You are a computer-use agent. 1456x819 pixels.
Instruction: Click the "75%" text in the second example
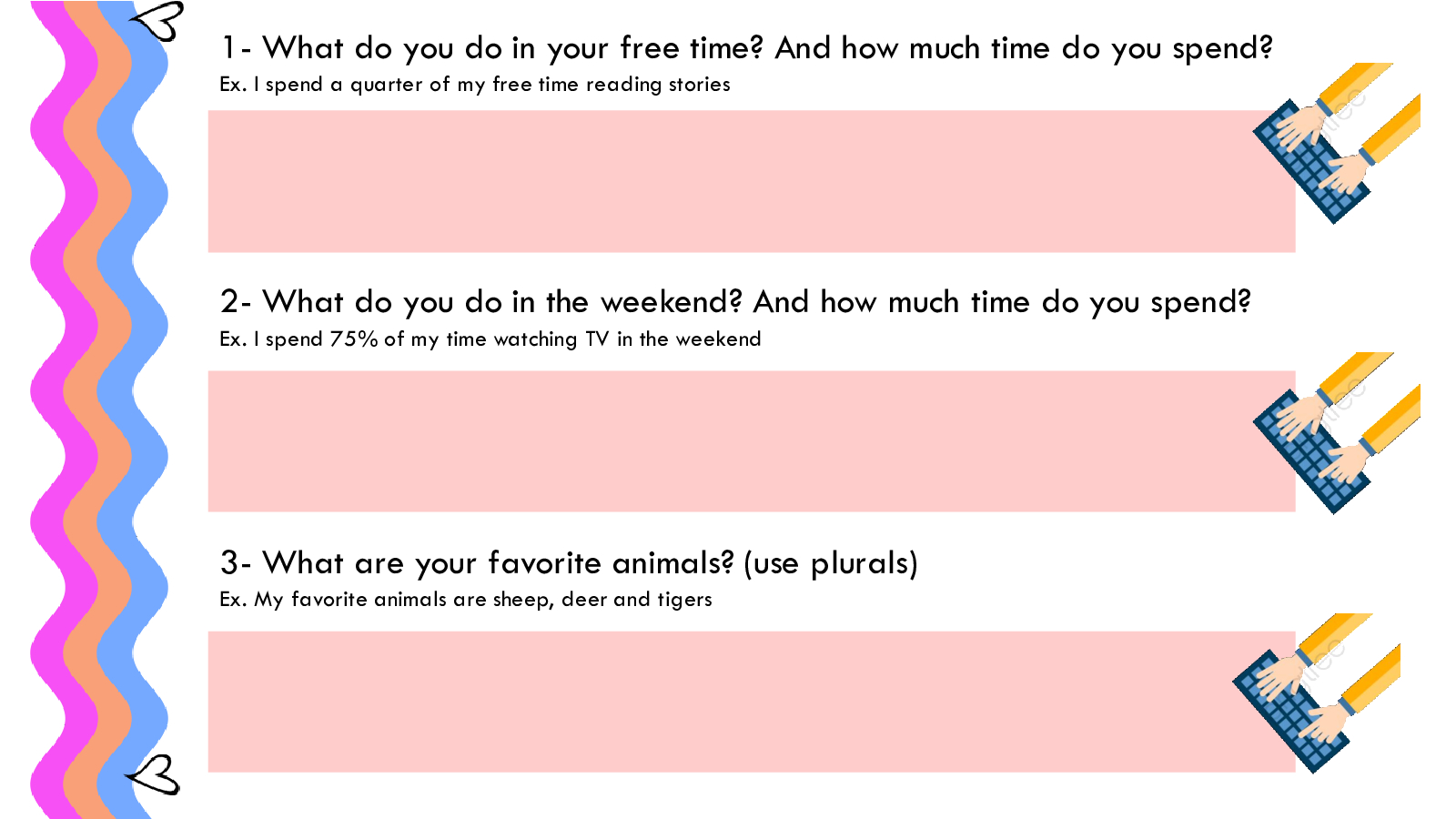point(353,339)
